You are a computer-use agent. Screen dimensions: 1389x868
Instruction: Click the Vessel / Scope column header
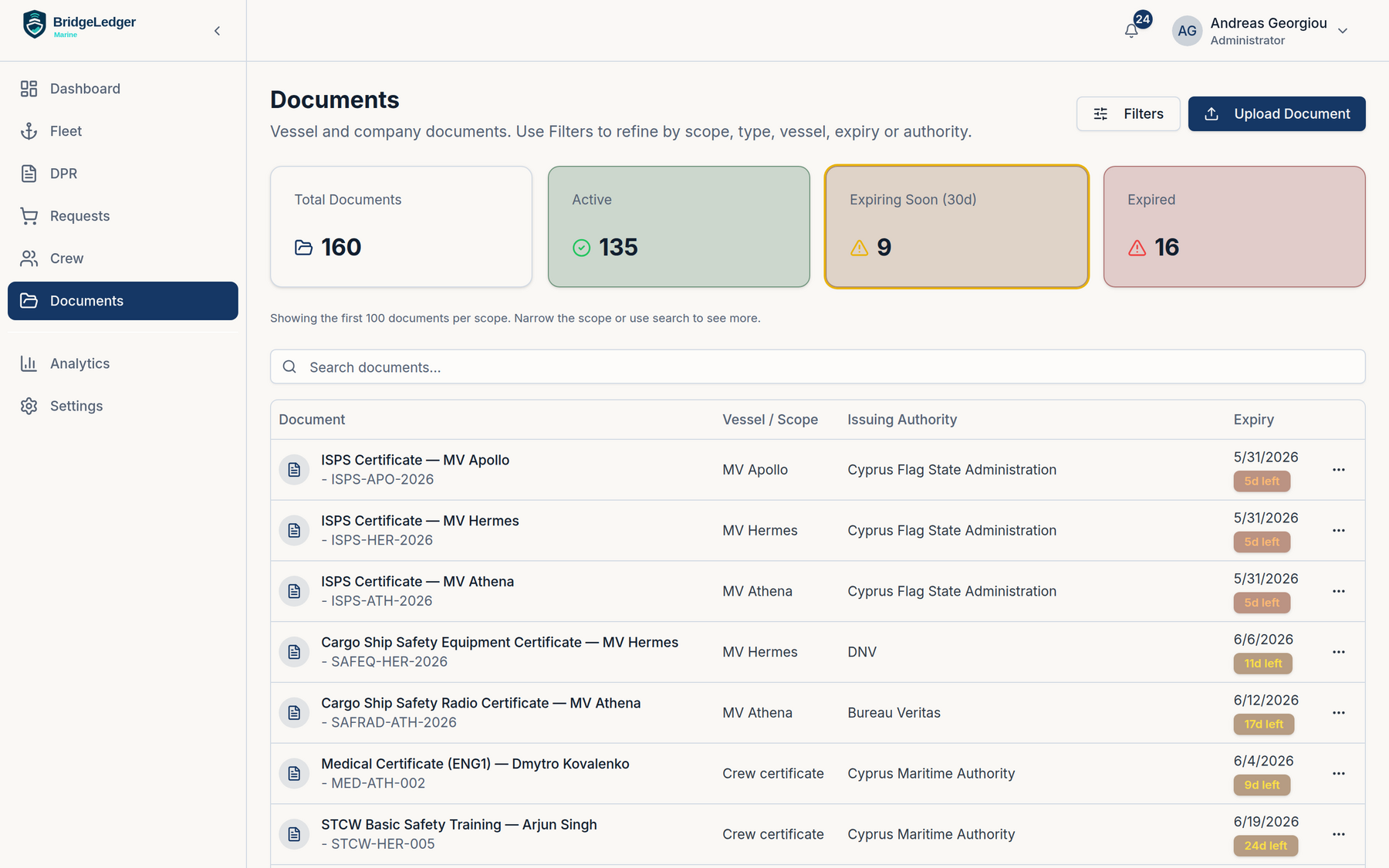770,420
